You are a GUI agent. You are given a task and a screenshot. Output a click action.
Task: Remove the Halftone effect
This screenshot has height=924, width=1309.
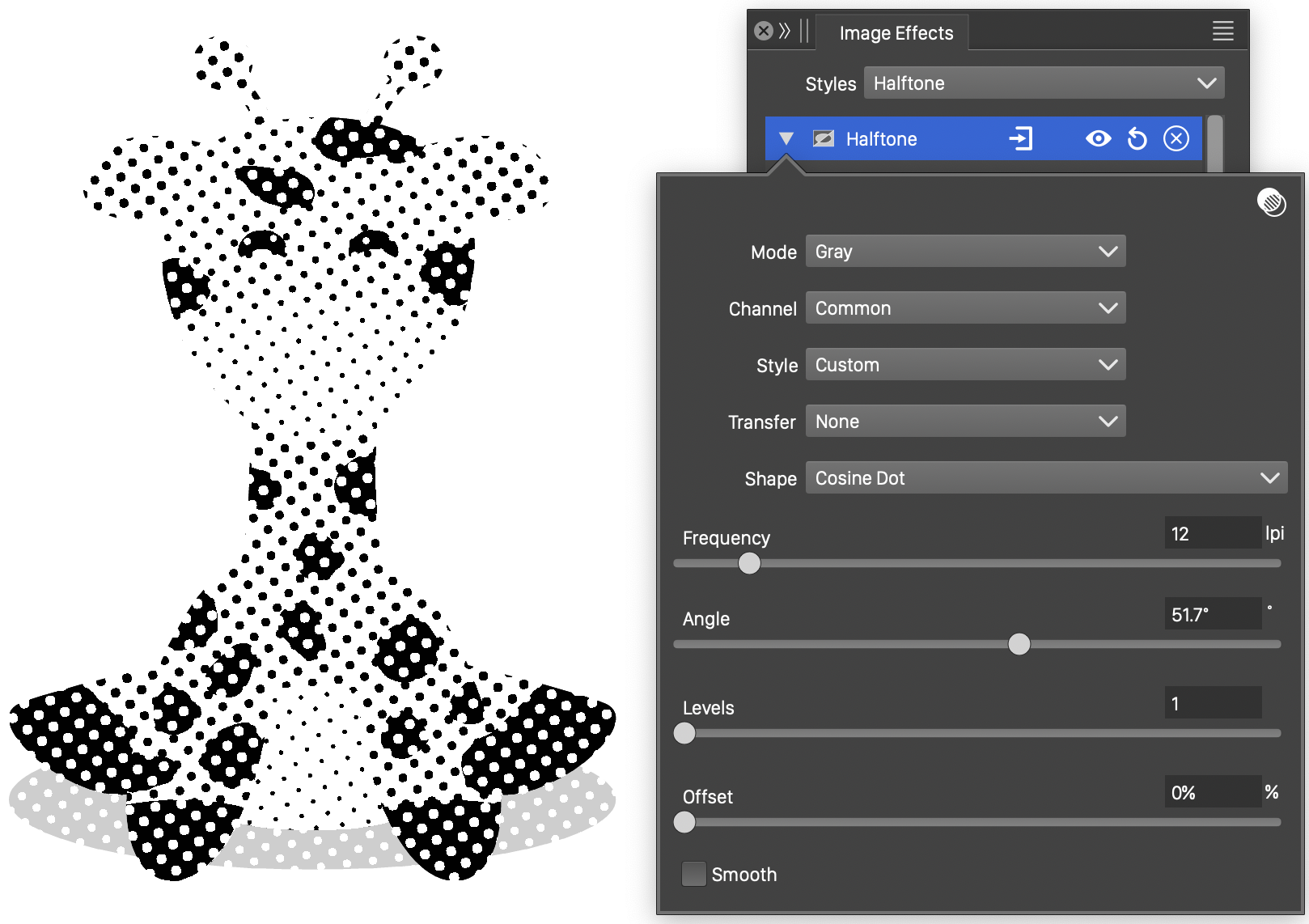coord(1176,139)
